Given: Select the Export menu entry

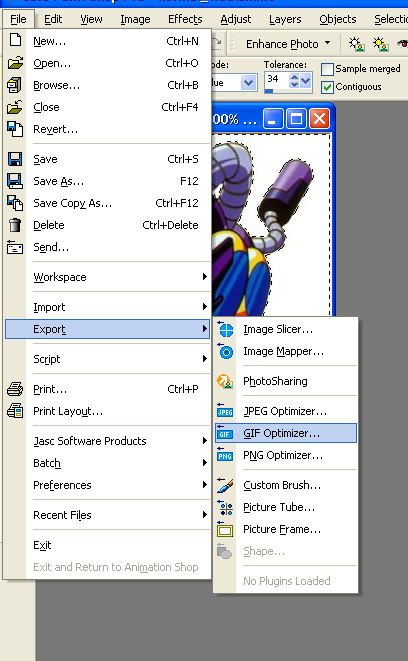Looking at the screenshot, I should click(107, 329).
